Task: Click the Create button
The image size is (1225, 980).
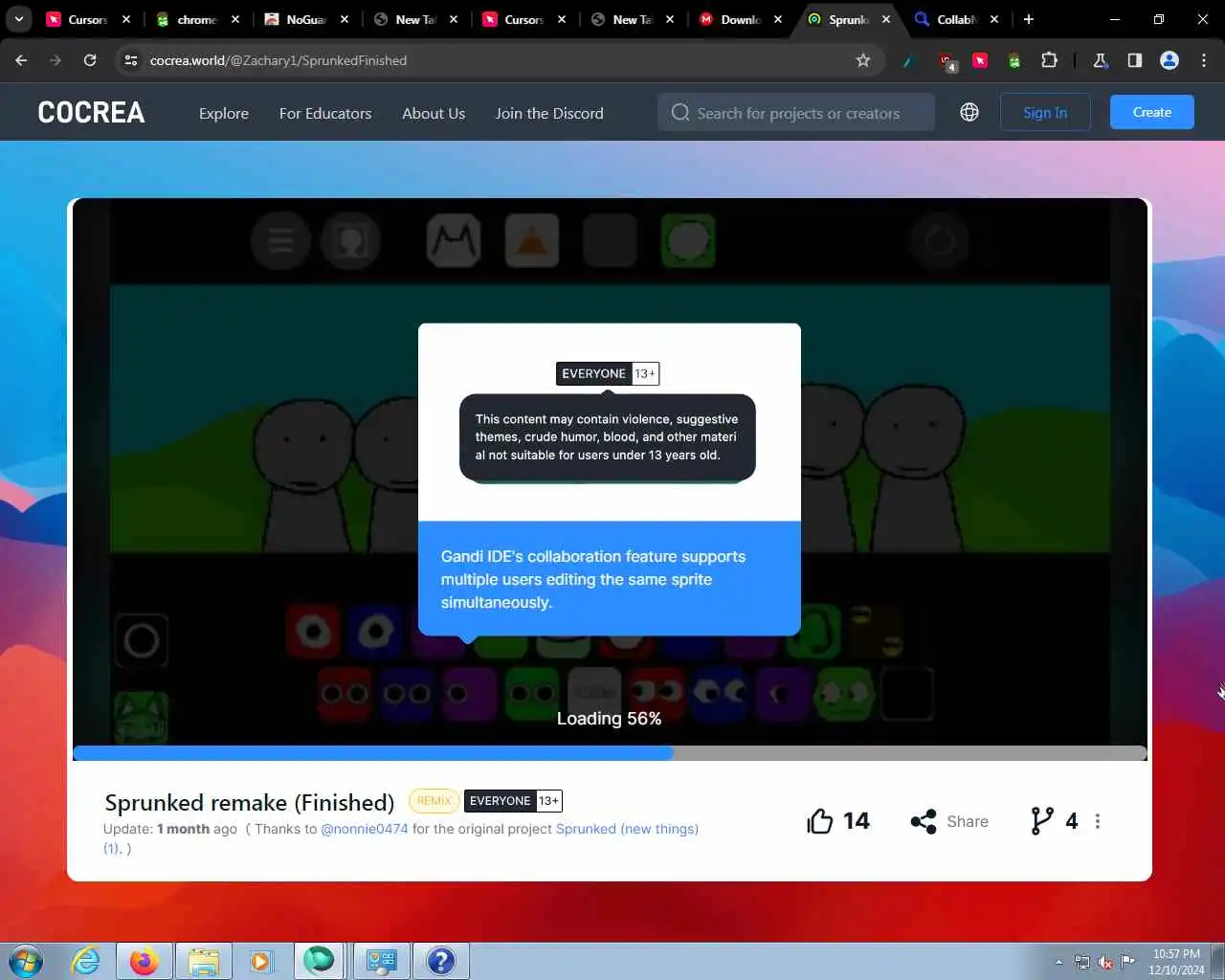Action: (1152, 112)
